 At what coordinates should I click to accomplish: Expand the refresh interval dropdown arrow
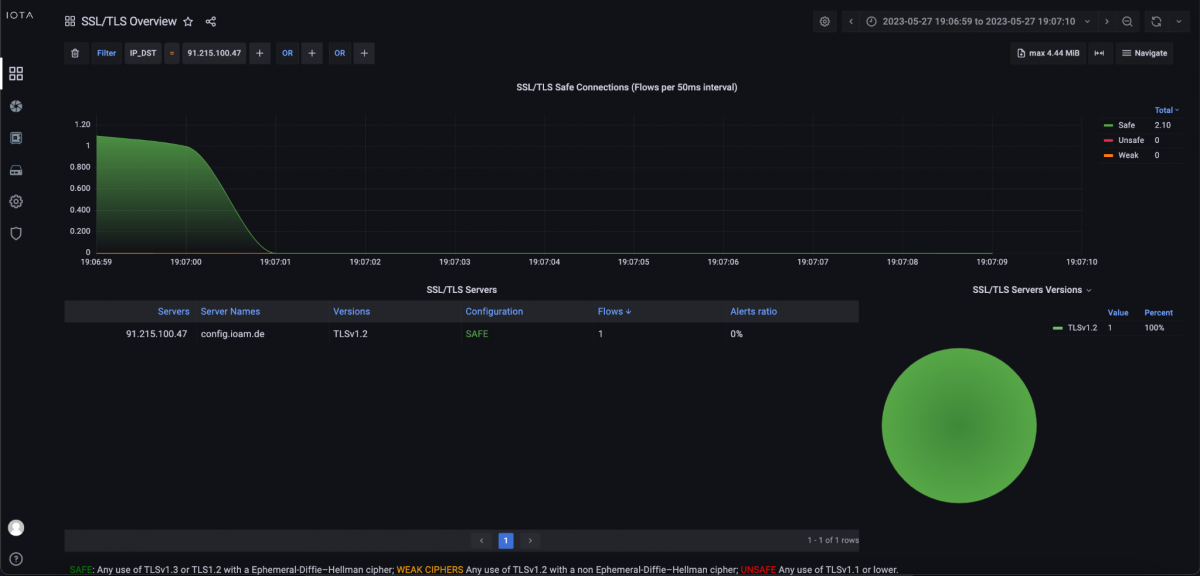(1178, 21)
